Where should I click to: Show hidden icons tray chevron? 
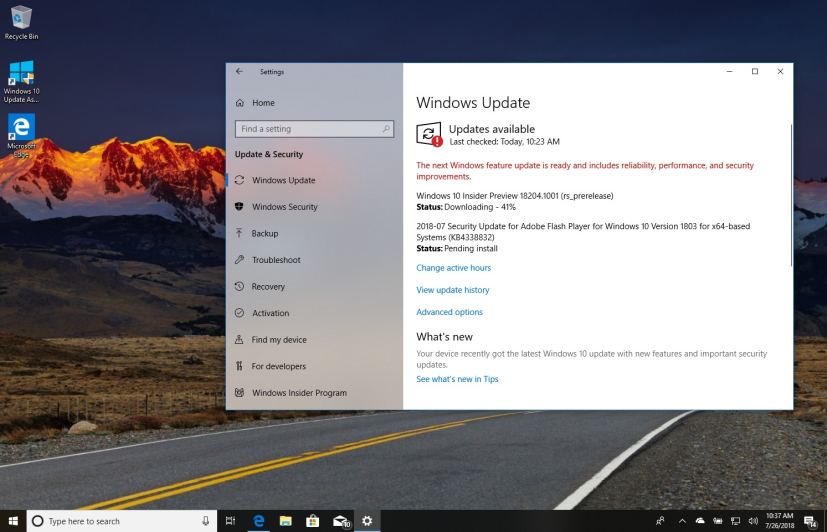point(682,521)
